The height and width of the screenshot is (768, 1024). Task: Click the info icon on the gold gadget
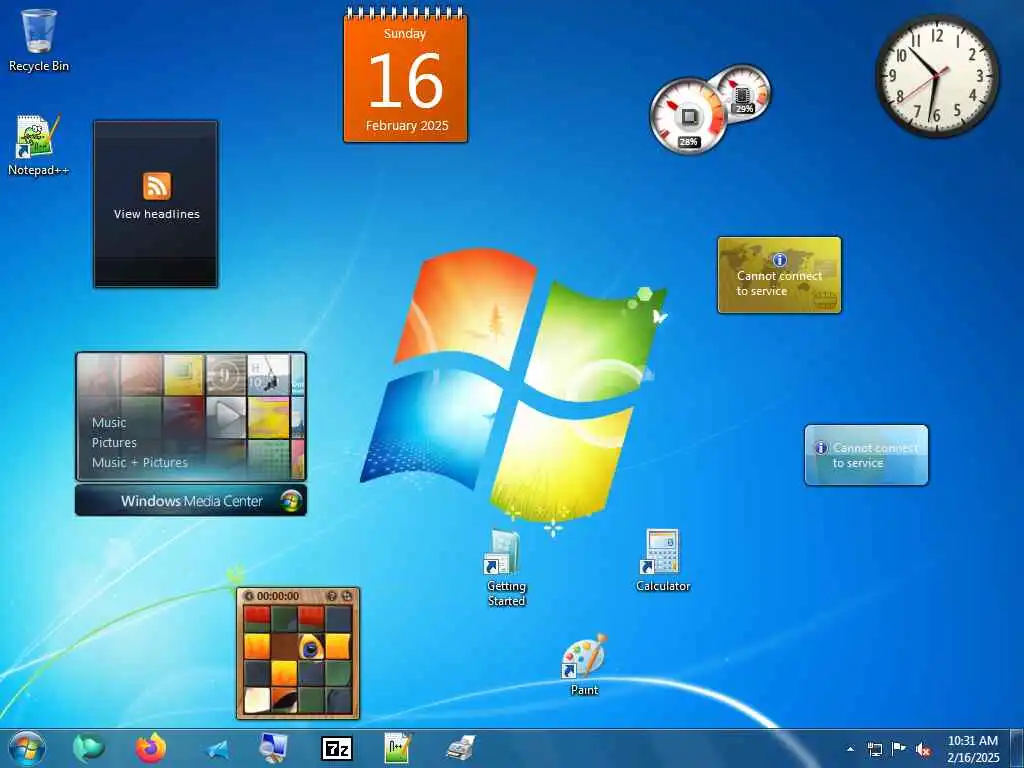780,260
